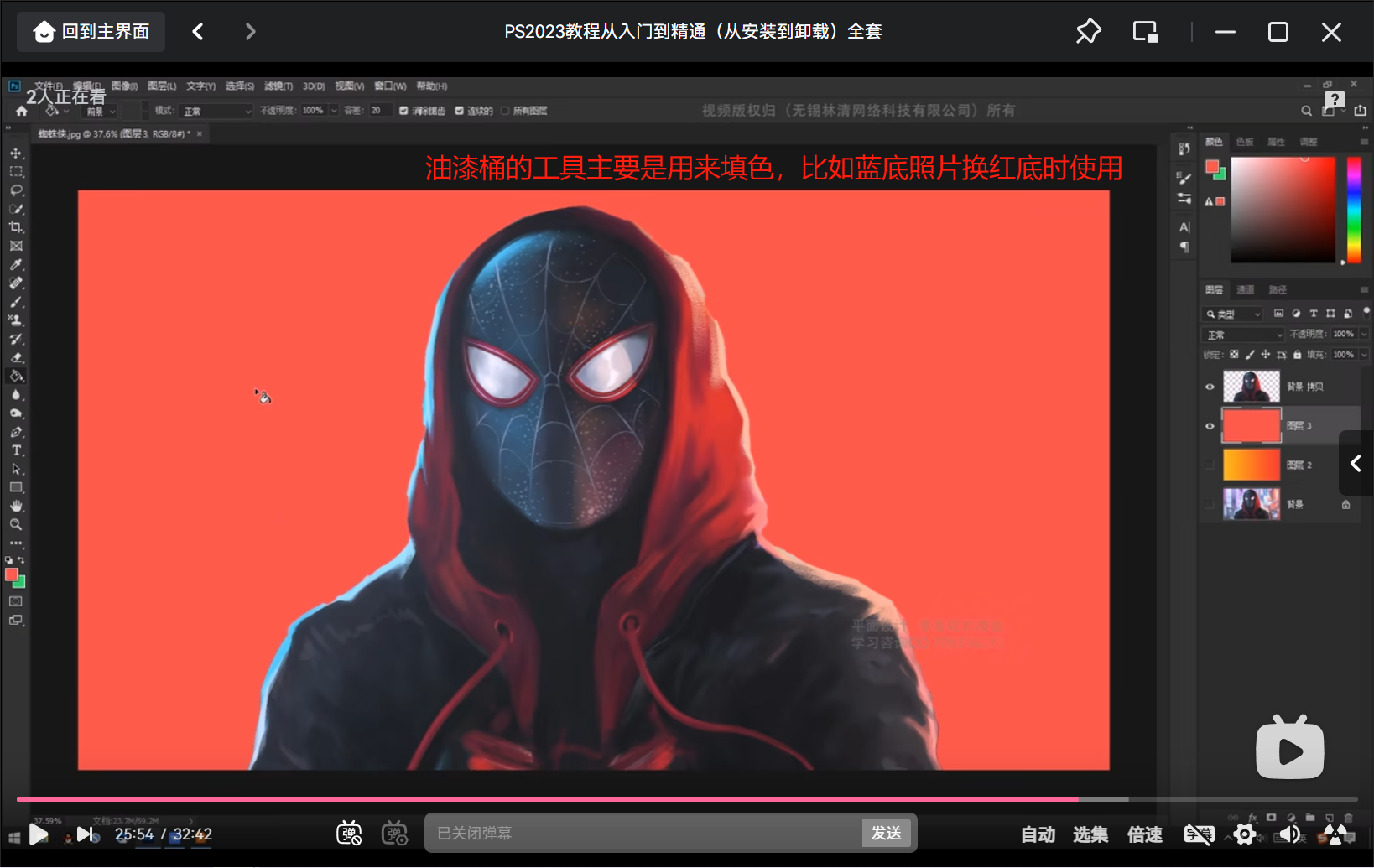Open the 图像(I) menu
Viewport: 1374px width, 868px height.
pos(124,86)
